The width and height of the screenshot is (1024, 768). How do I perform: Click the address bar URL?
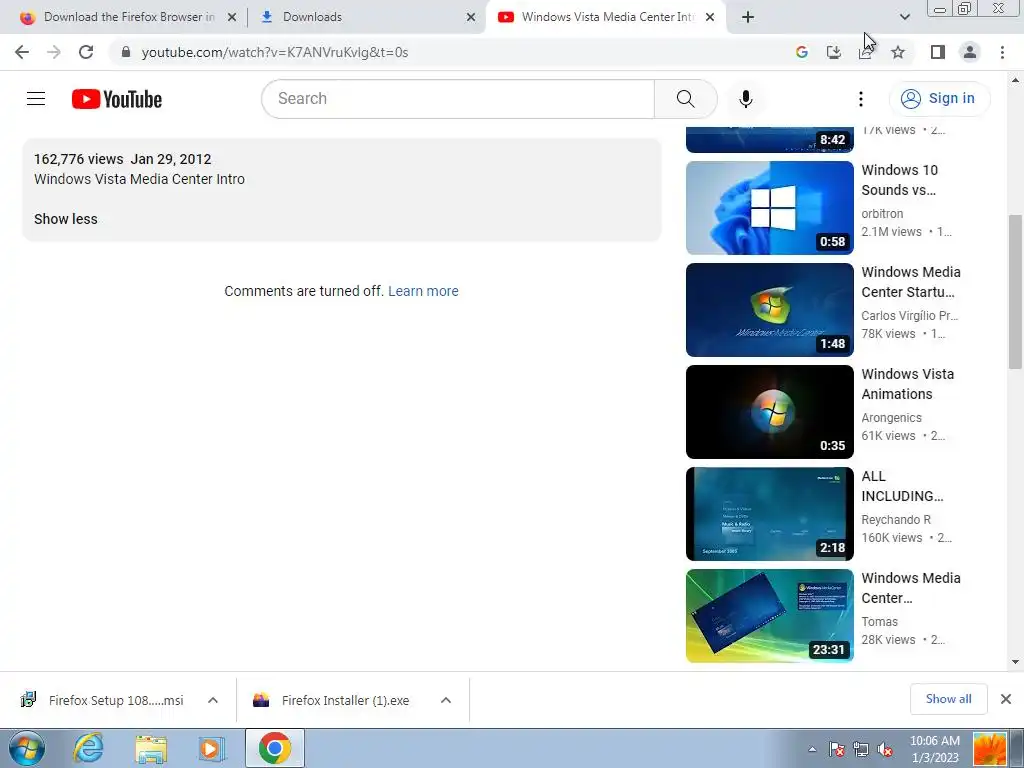click(275, 52)
